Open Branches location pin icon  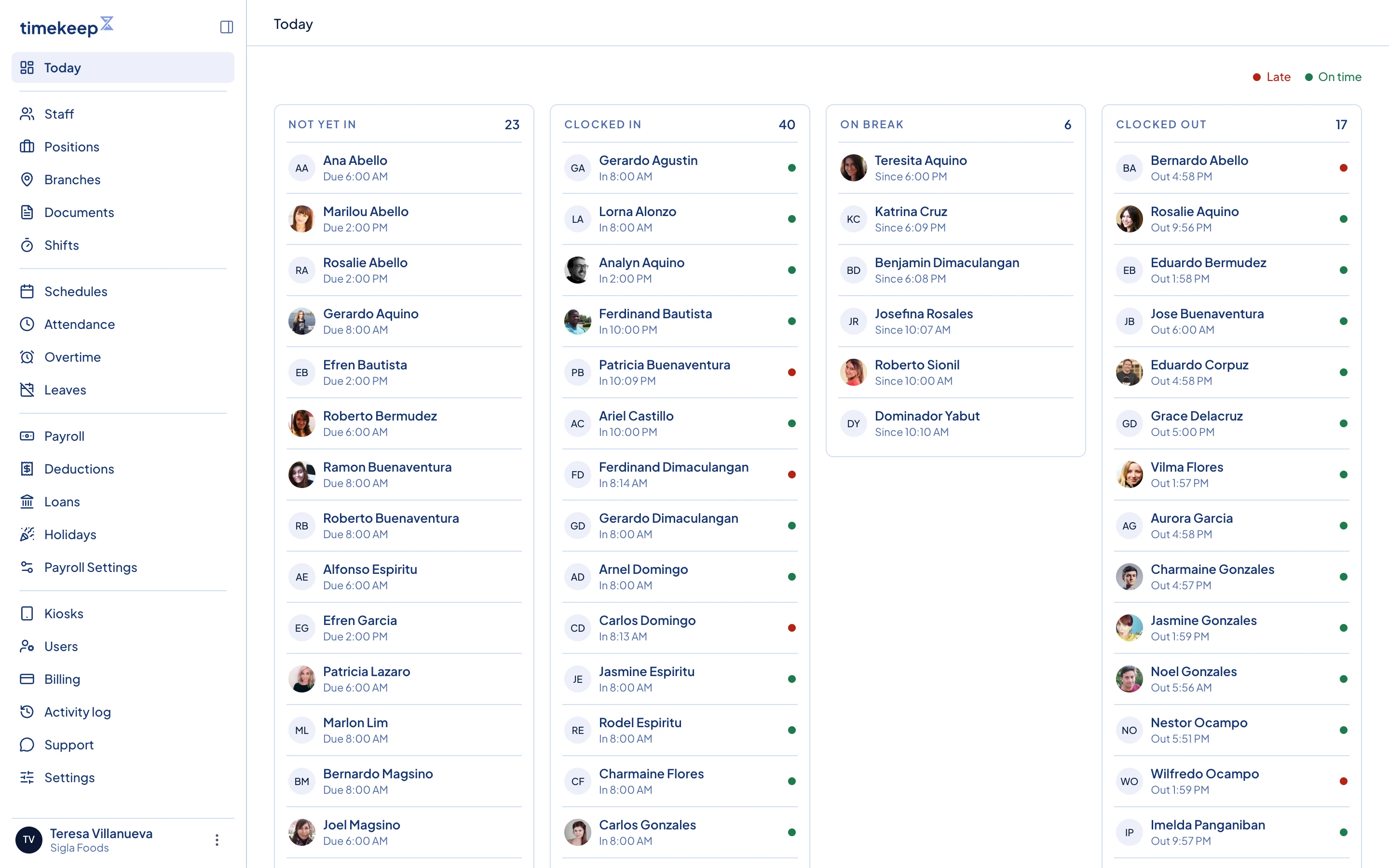coord(27,179)
